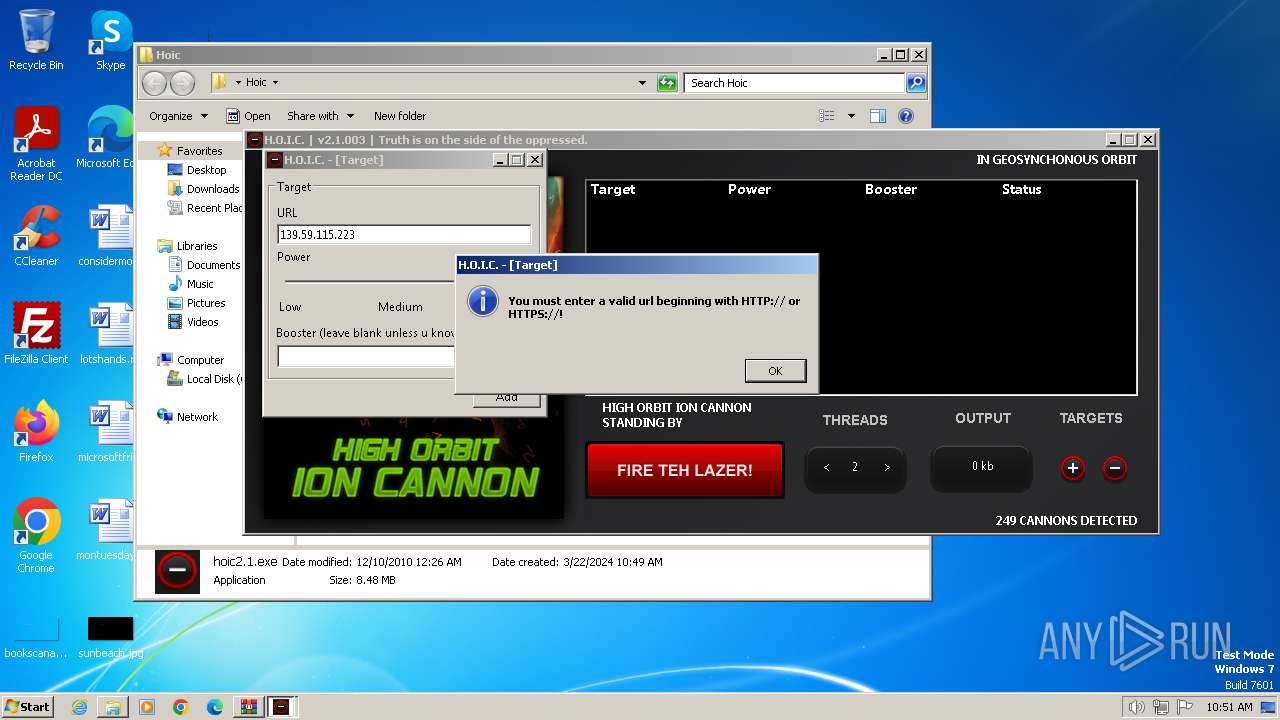Click the Firefox desktop icon
The image size is (1280, 720).
pos(36,432)
